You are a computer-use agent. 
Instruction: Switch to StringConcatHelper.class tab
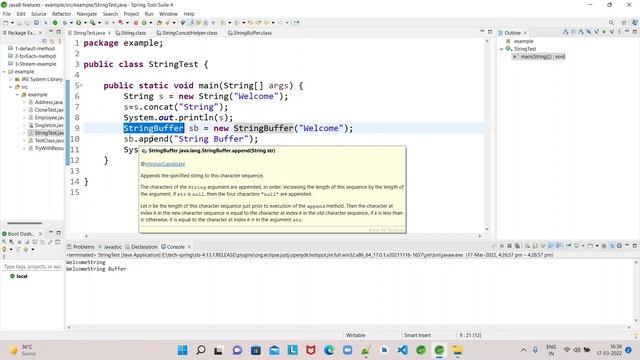click(x=187, y=33)
